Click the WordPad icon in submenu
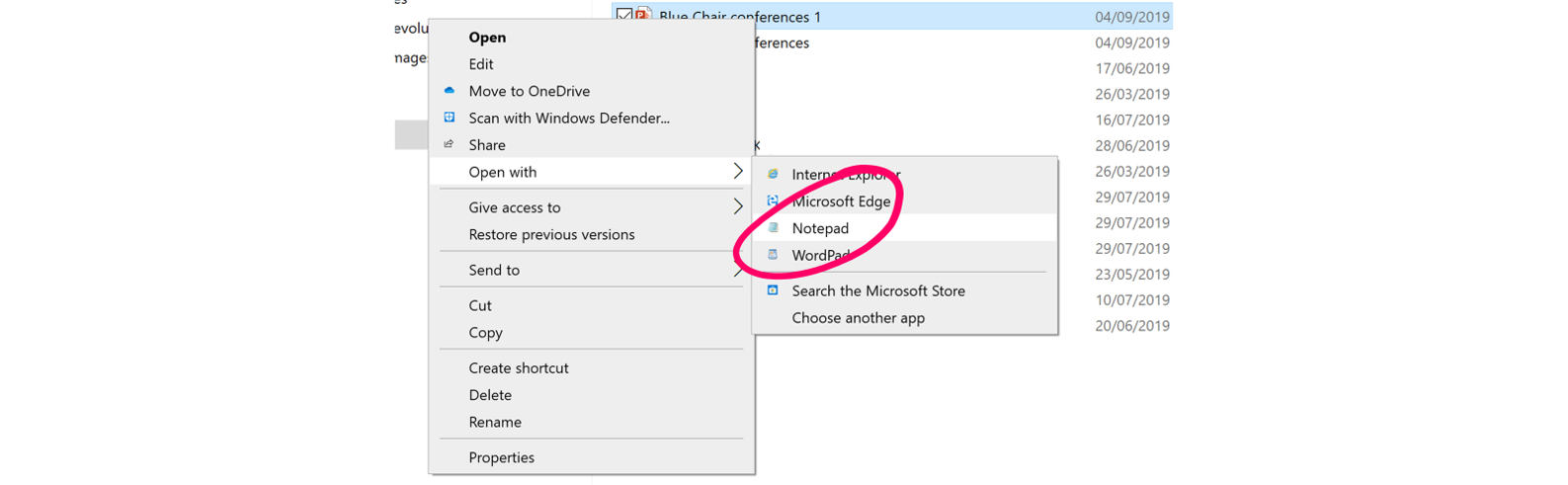This screenshot has width=1568, height=485. (773, 255)
